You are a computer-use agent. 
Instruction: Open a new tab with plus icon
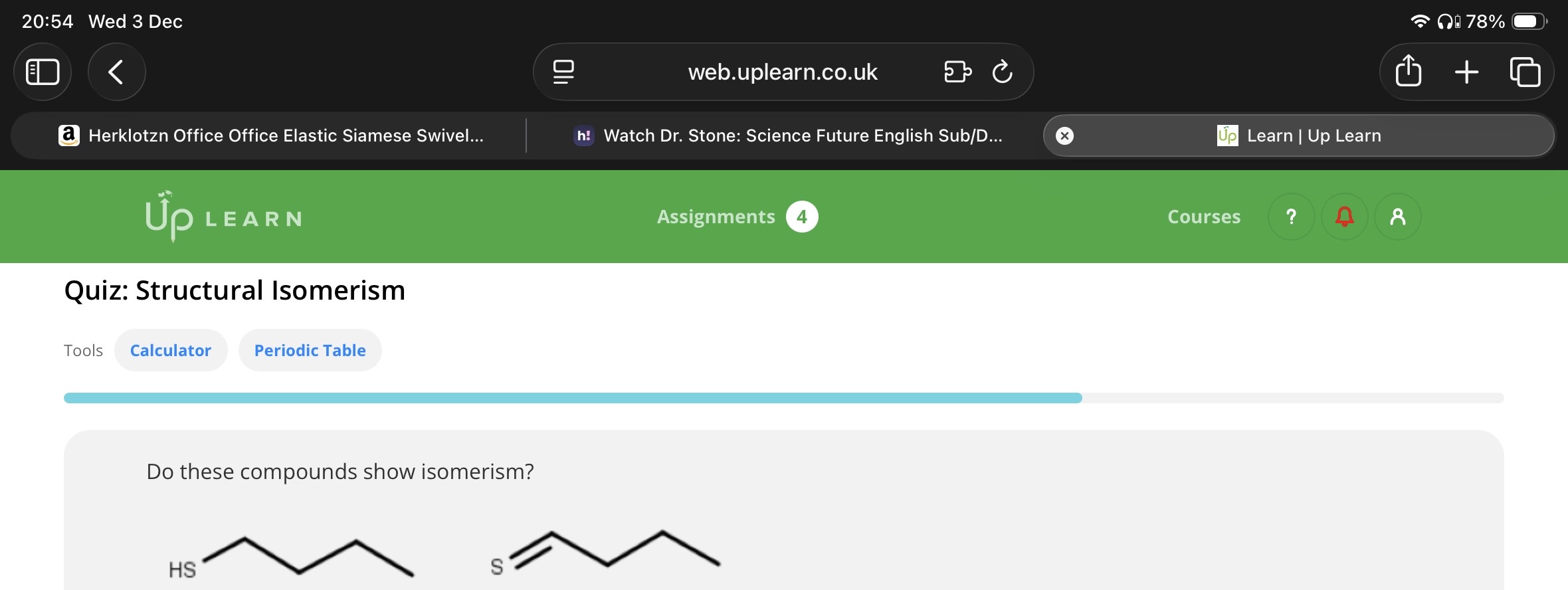click(1466, 72)
